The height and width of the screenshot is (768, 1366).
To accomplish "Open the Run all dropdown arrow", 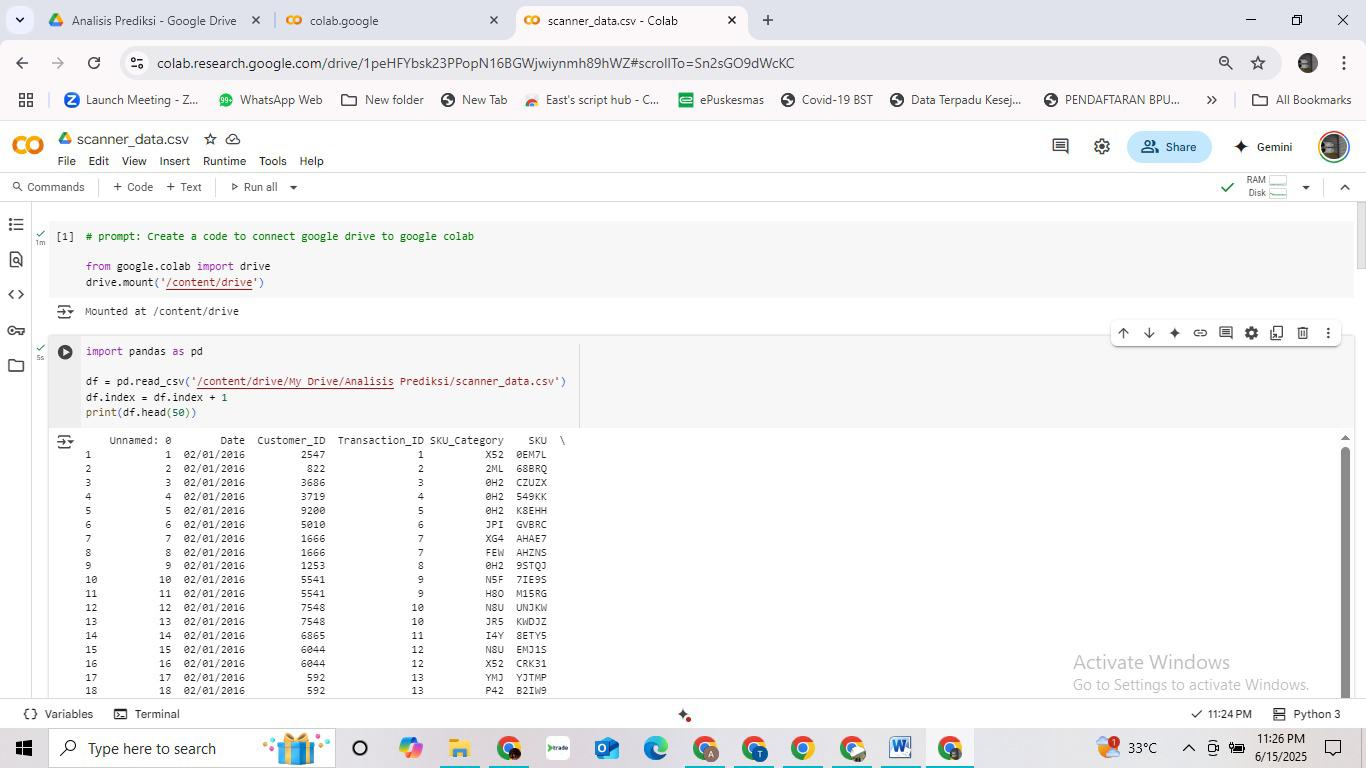I will [293, 187].
